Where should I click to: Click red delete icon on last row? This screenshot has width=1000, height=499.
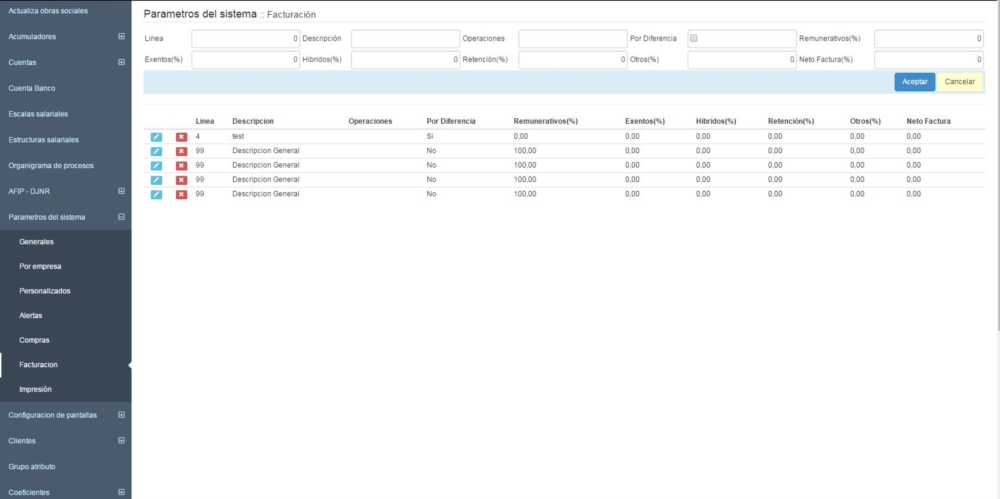[181, 194]
